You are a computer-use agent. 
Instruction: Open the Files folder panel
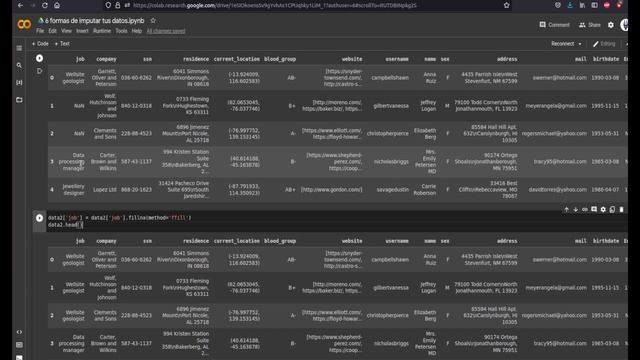[x=19, y=100]
